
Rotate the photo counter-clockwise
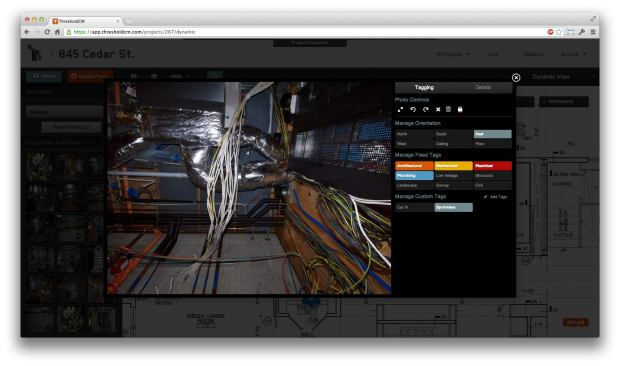[413, 109]
